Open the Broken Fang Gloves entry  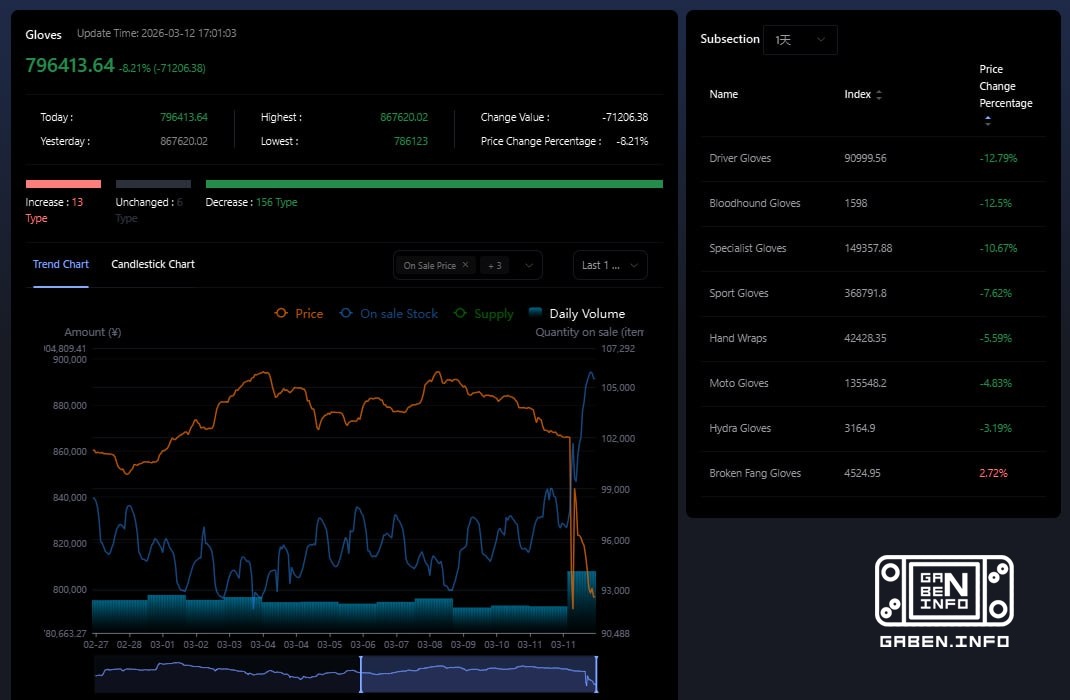pos(755,473)
